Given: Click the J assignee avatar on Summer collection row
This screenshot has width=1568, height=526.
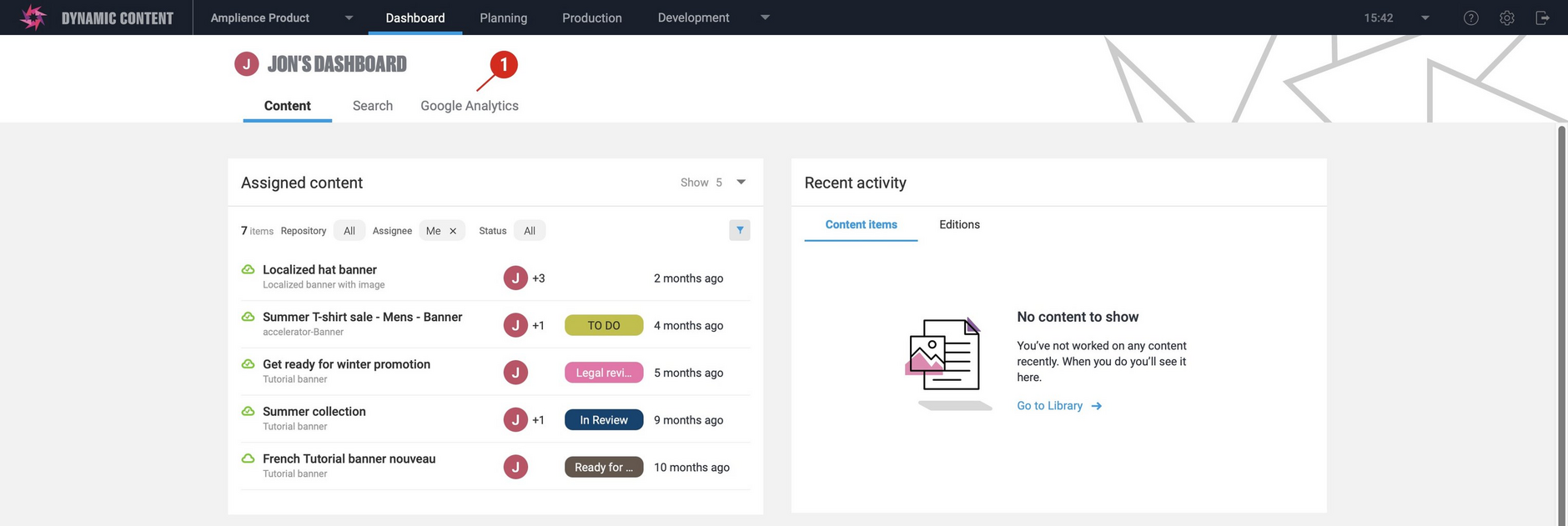Looking at the screenshot, I should coord(515,419).
